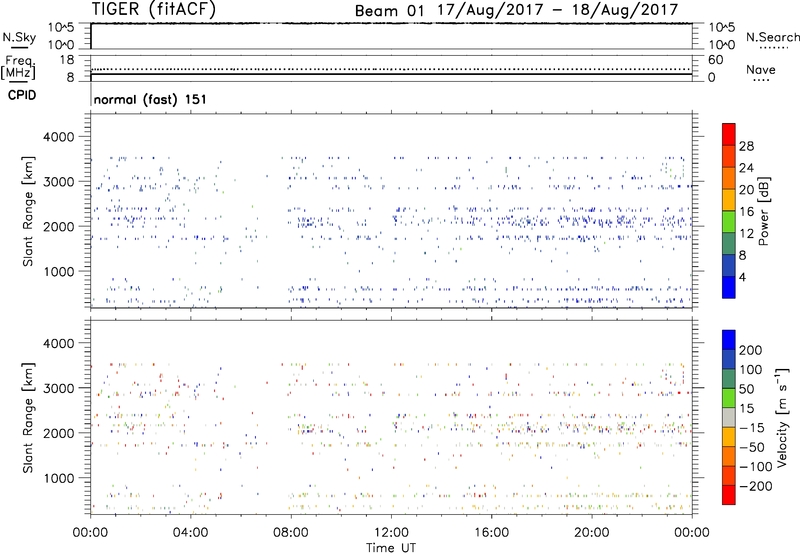Click the '1000' tick on the velocity panel axis

point(58,478)
